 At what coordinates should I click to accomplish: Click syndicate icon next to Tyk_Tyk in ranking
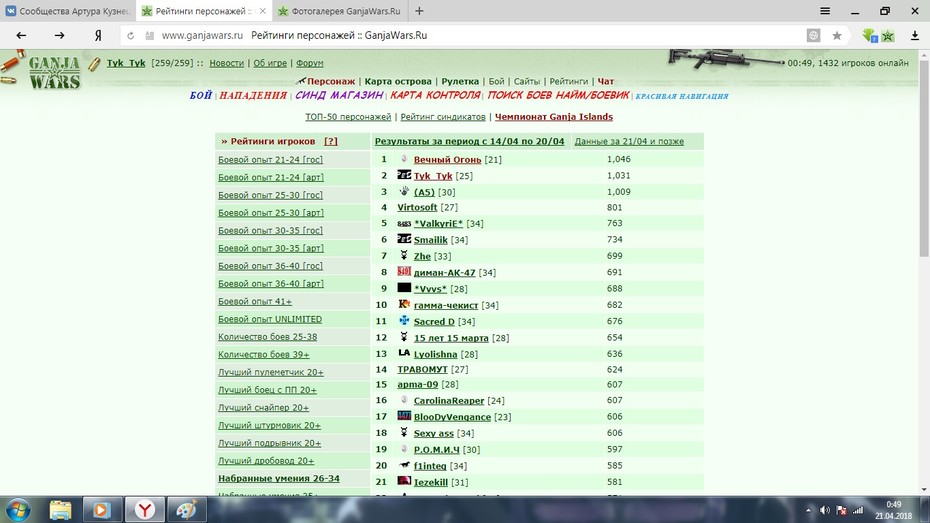coord(404,175)
